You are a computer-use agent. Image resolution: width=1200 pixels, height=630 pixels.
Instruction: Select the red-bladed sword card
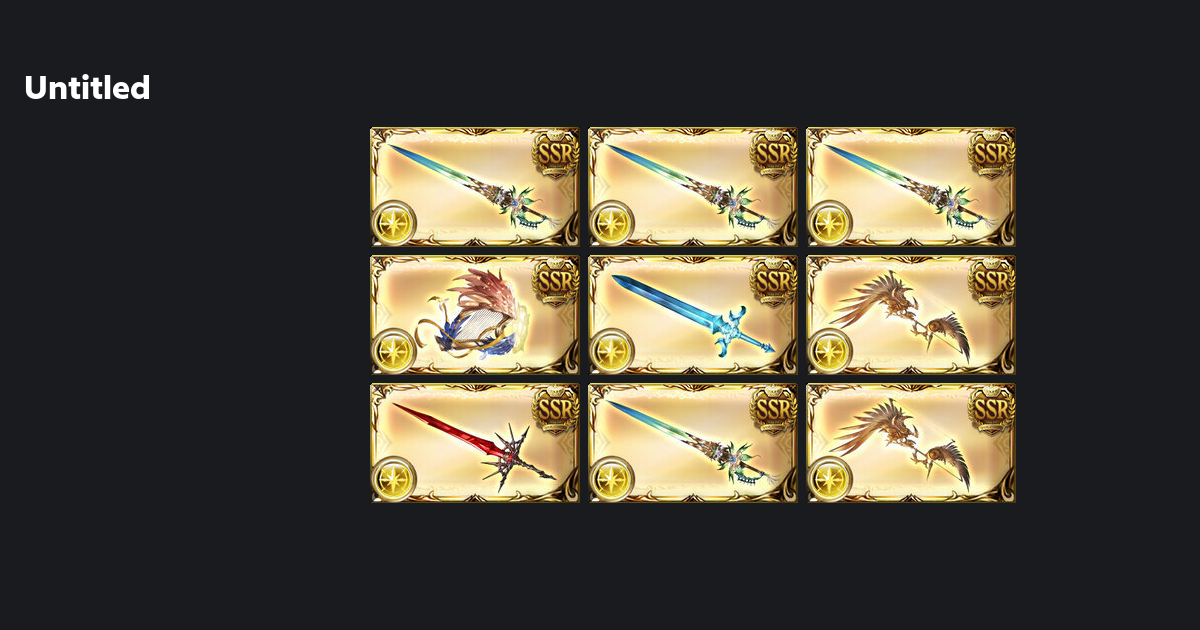click(x=475, y=443)
